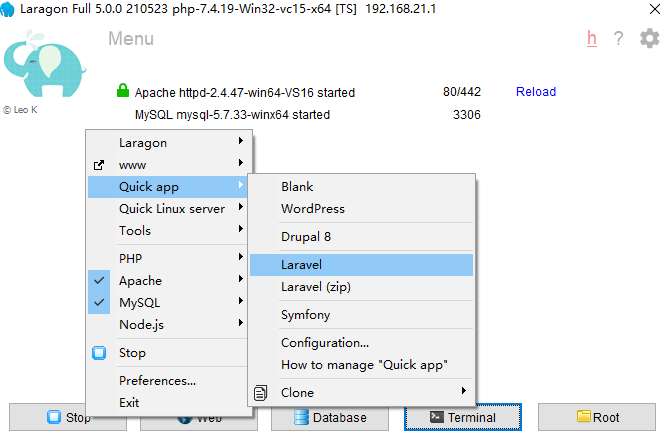
Task: Create a Blank quick app
Action: pyautogui.click(x=361, y=187)
